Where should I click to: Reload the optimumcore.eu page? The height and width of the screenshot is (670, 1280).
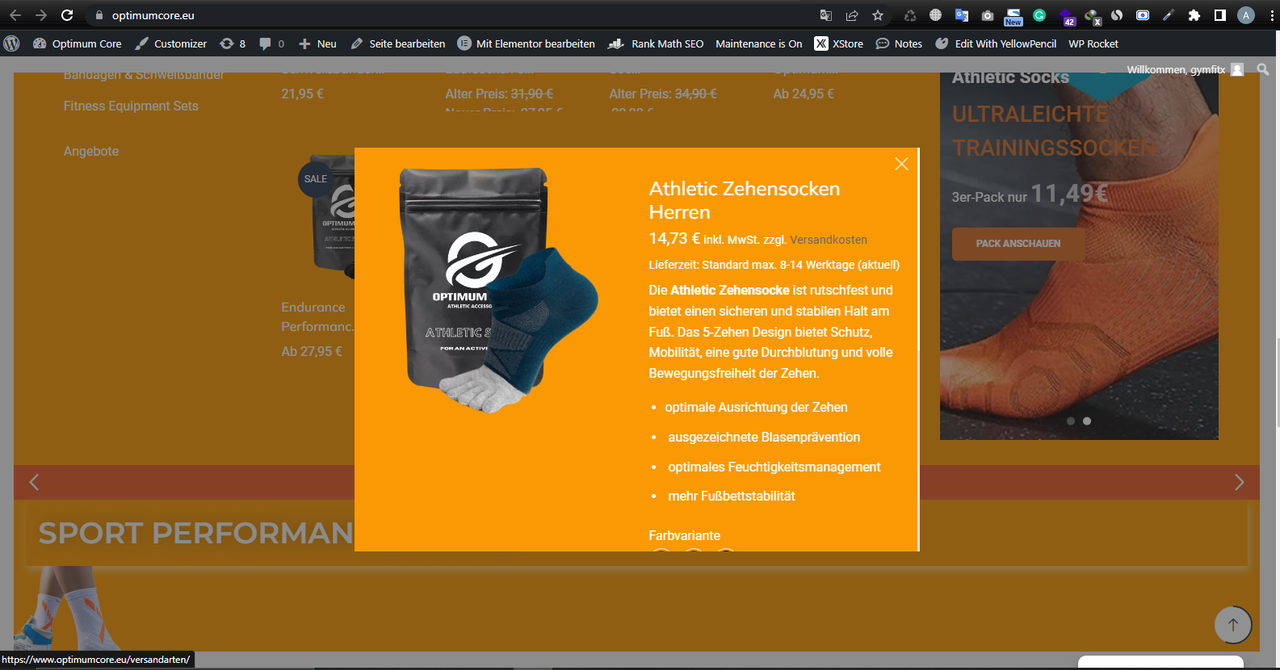[x=67, y=15]
